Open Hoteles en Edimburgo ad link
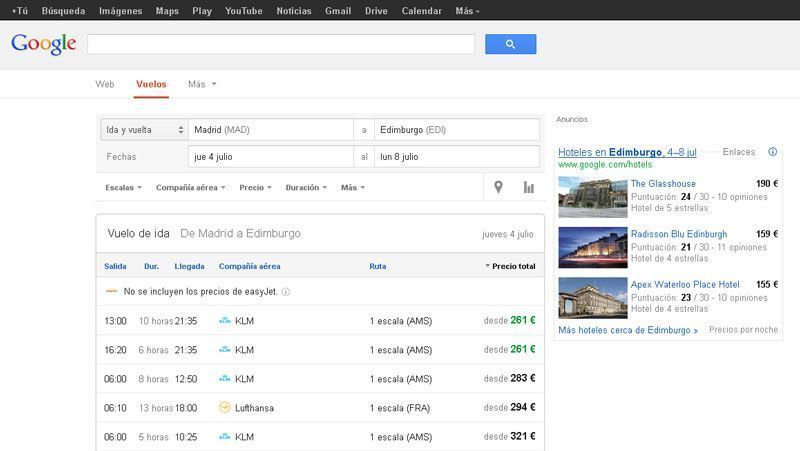 pyautogui.click(x=627, y=152)
